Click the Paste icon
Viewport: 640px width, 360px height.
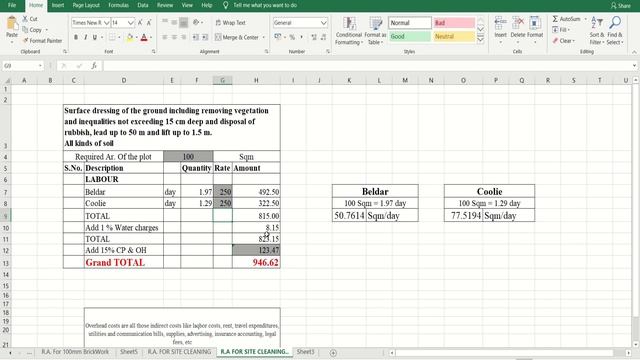pyautogui.click(x=12, y=24)
